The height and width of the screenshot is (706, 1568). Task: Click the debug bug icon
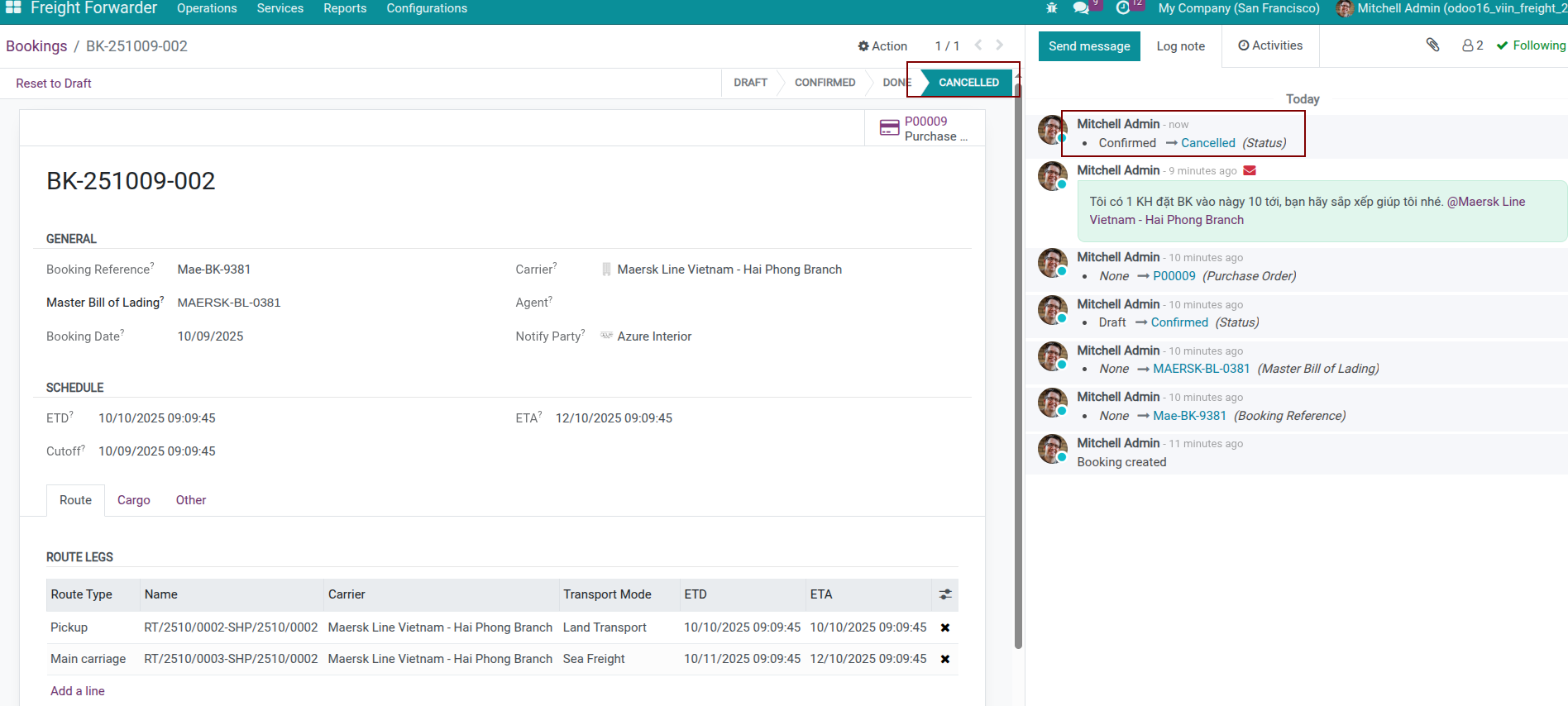1052,8
